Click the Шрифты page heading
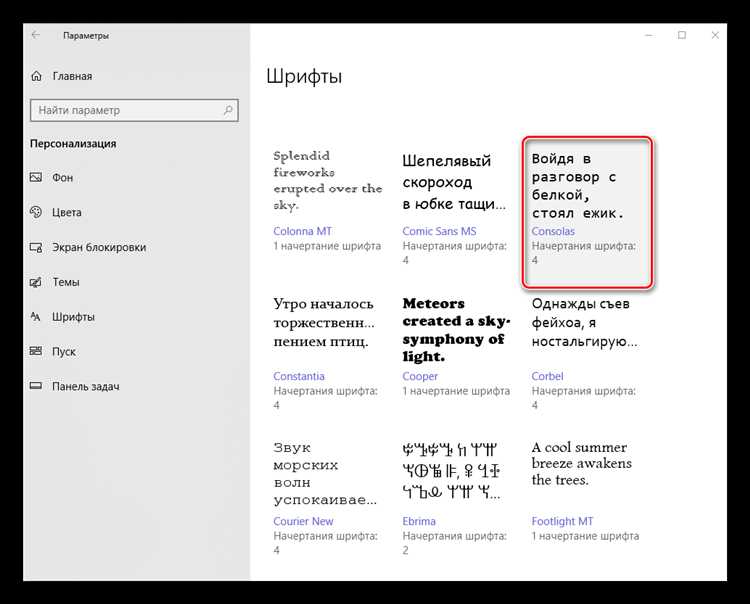The width and height of the screenshot is (750, 604). 304,76
